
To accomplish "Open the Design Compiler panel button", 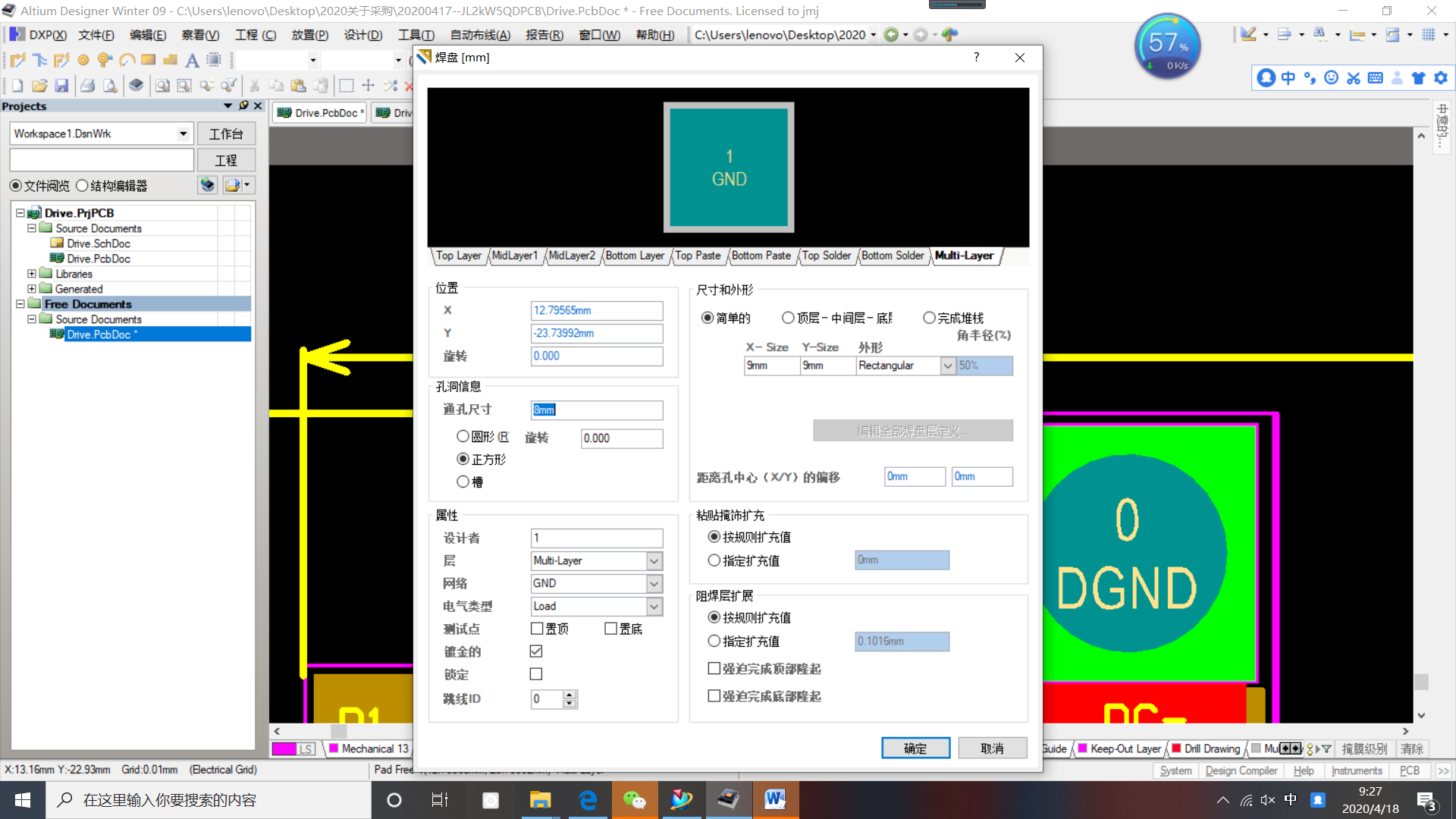I will [1241, 770].
